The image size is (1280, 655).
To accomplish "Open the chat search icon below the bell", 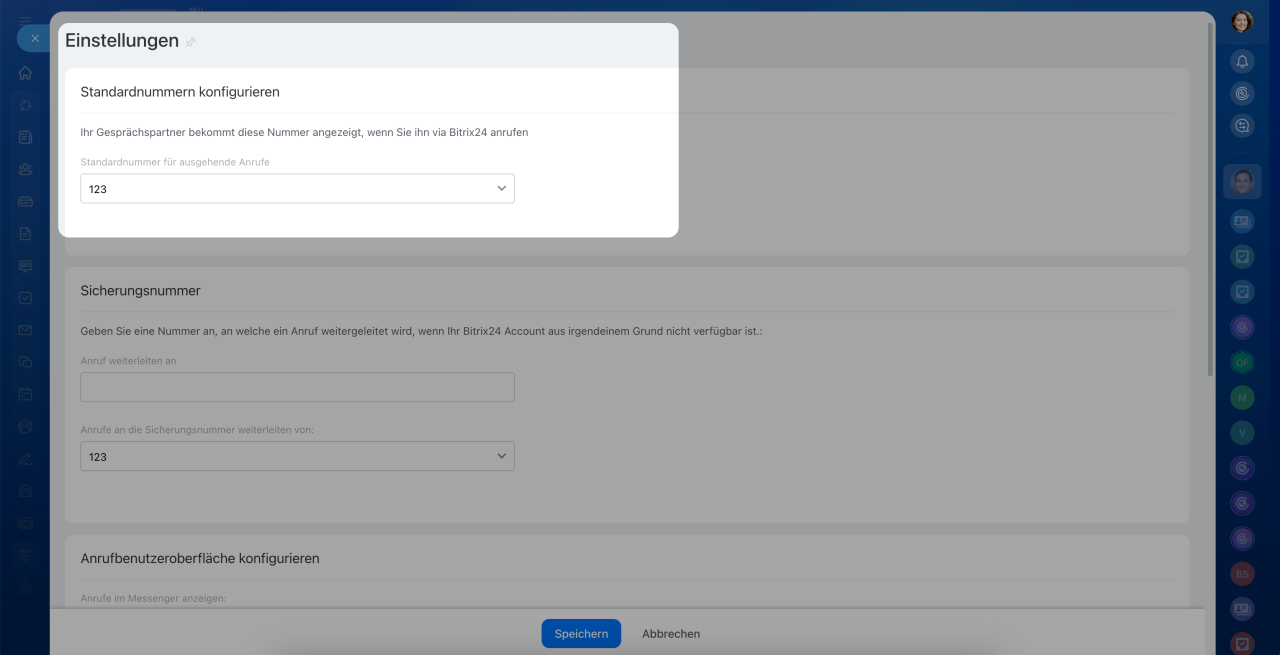I will (1242, 126).
